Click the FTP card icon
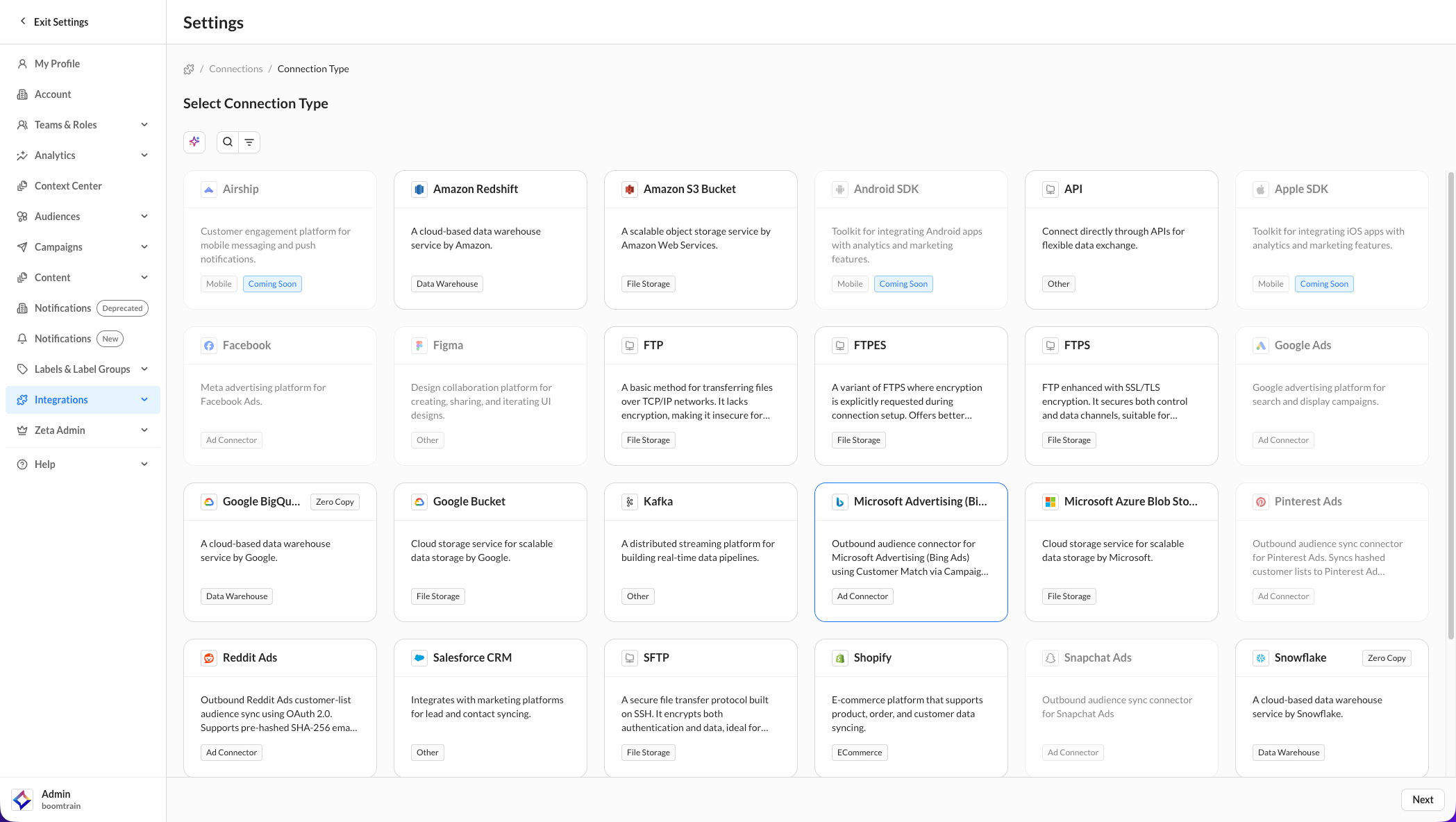This screenshot has width=1456, height=822. pyautogui.click(x=630, y=346)
